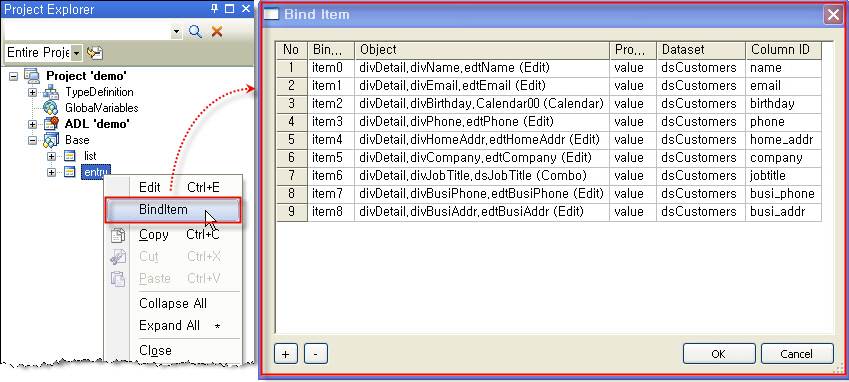Choose Edit from the context menu
This screenshot has height=382, width=849.
173,187
